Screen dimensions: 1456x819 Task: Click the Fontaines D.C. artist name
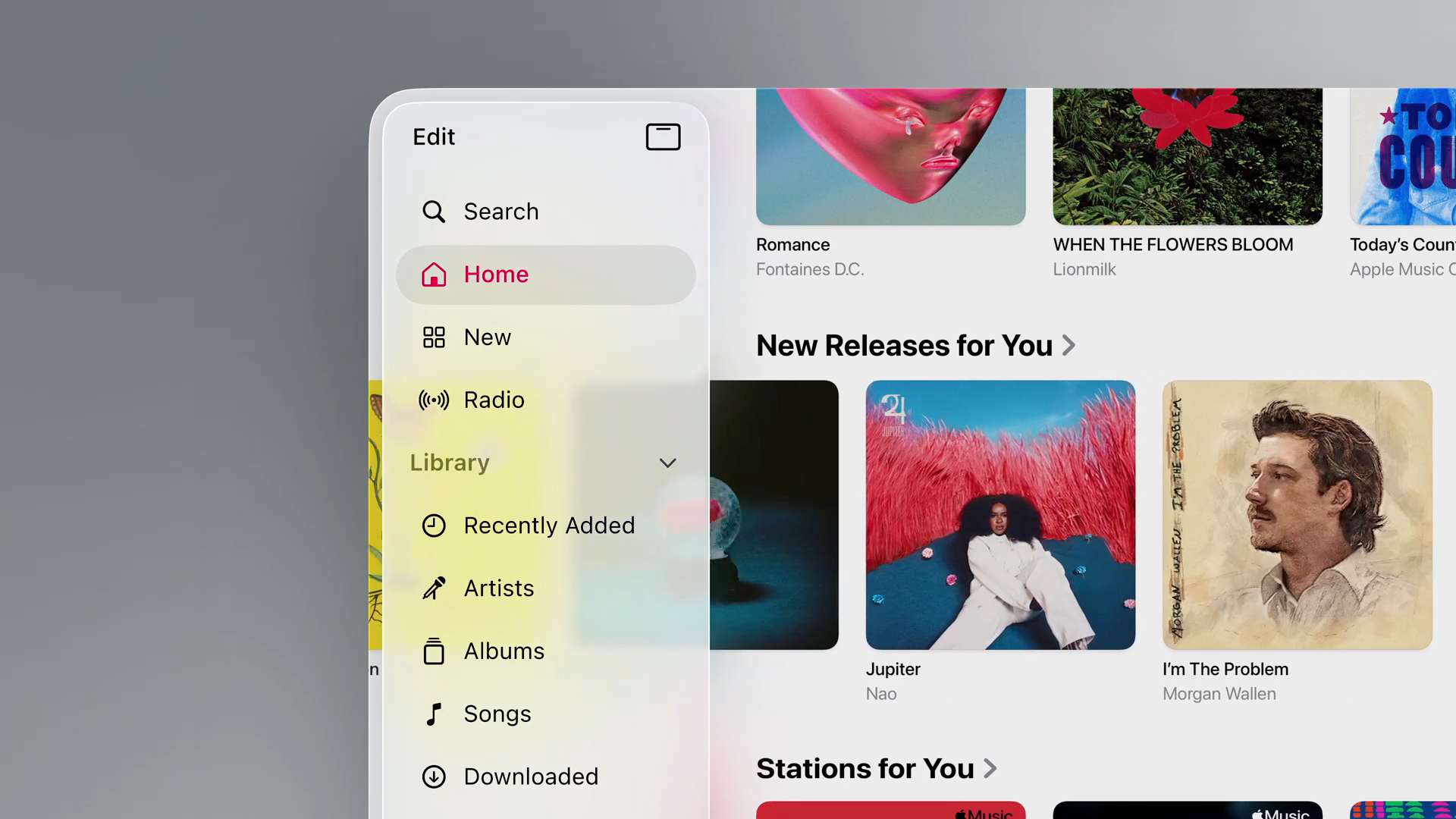click(x=810, y=269)
